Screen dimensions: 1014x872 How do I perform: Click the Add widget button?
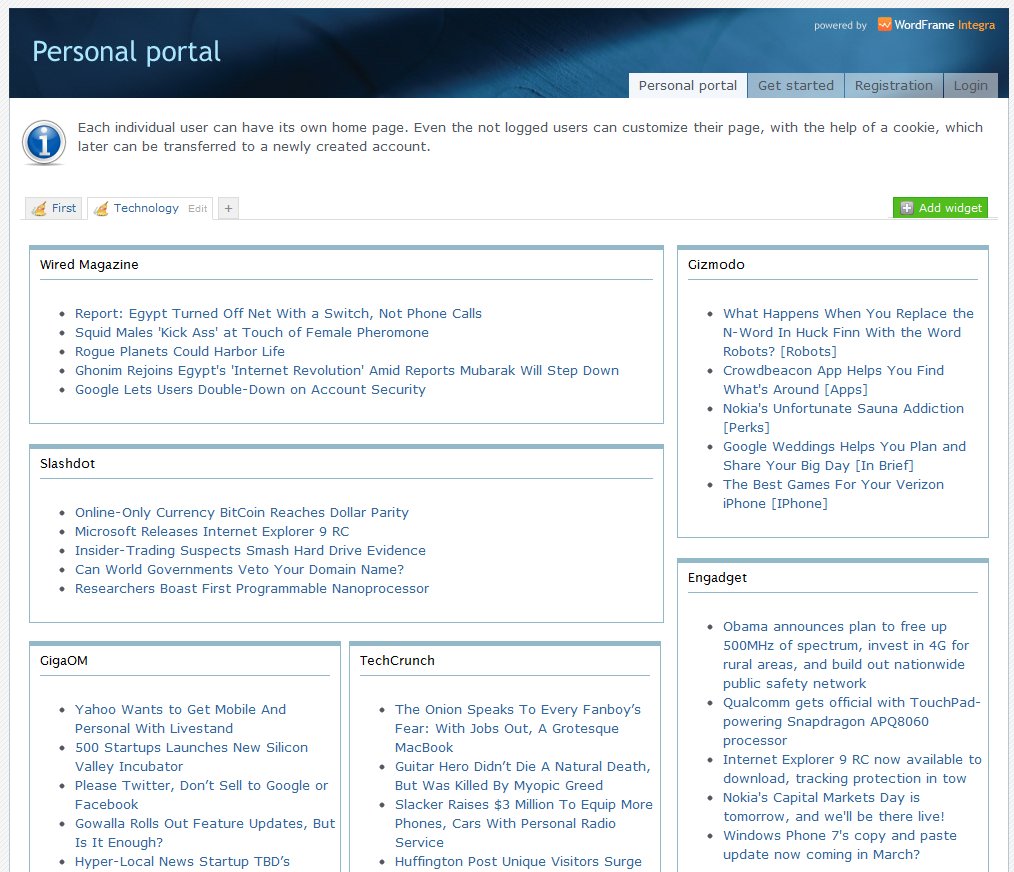(940, 208)
